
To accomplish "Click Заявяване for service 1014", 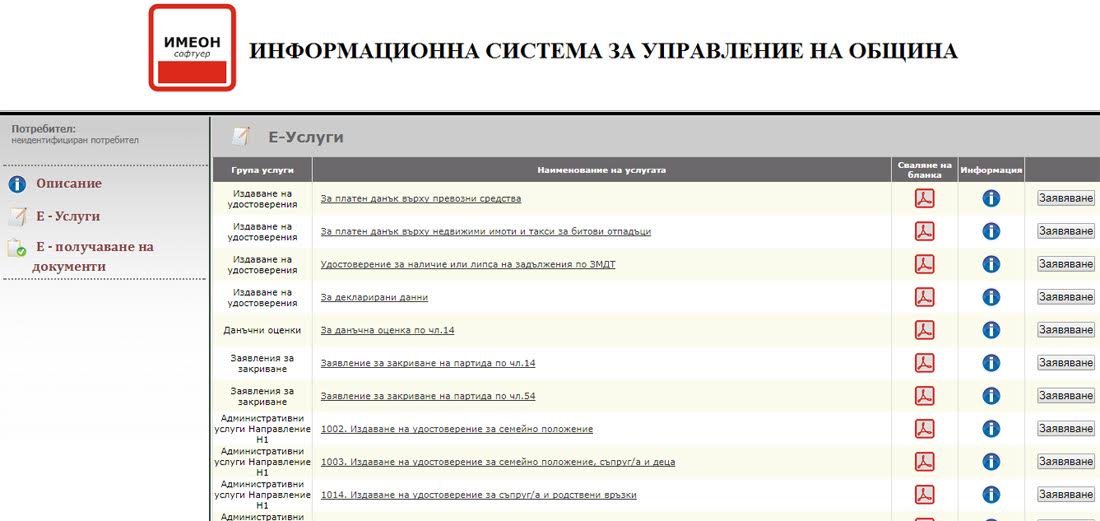I will (x=1066, y=495).
